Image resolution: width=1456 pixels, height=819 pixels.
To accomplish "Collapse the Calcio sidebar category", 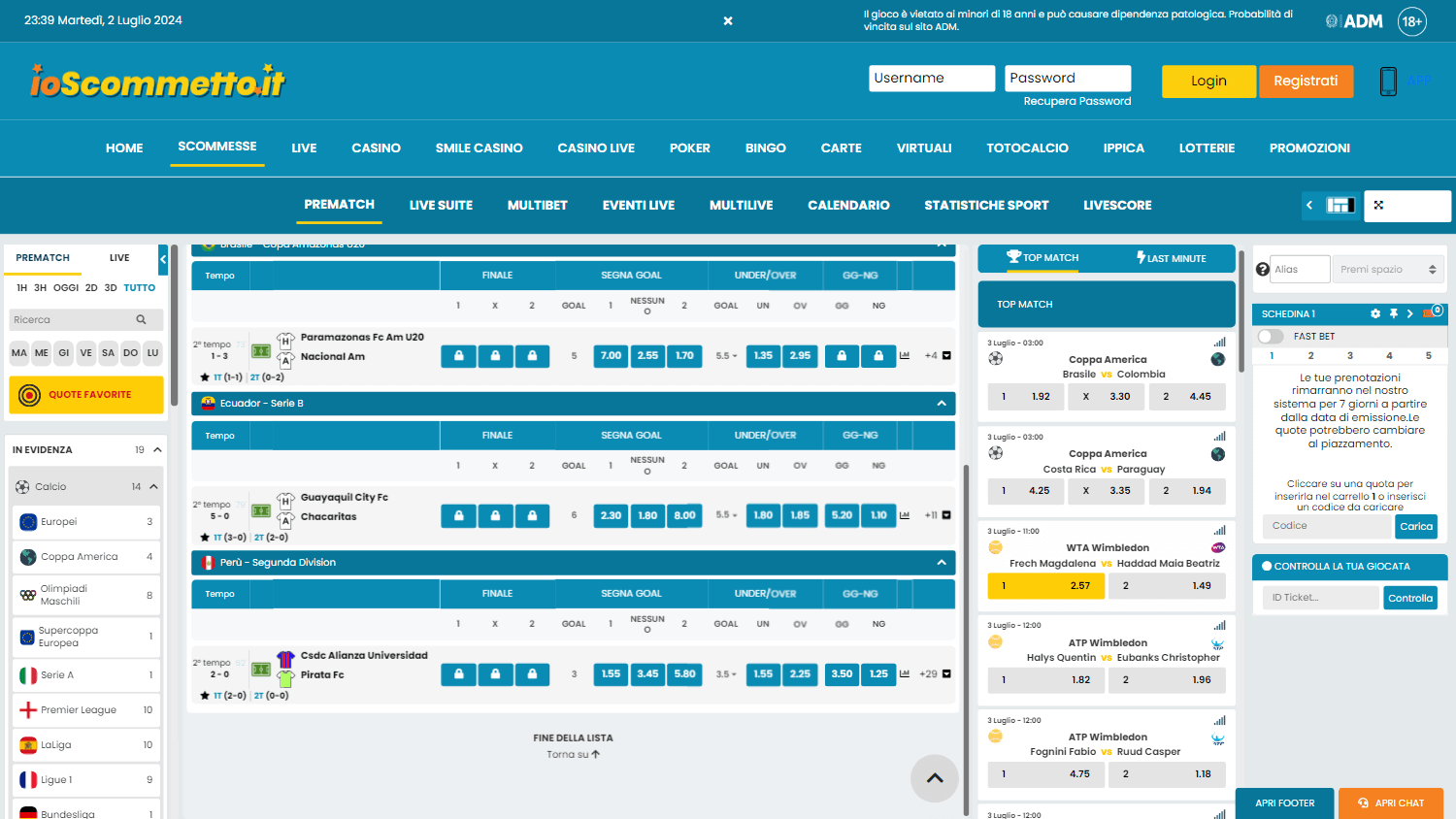I will pos(153,486).
